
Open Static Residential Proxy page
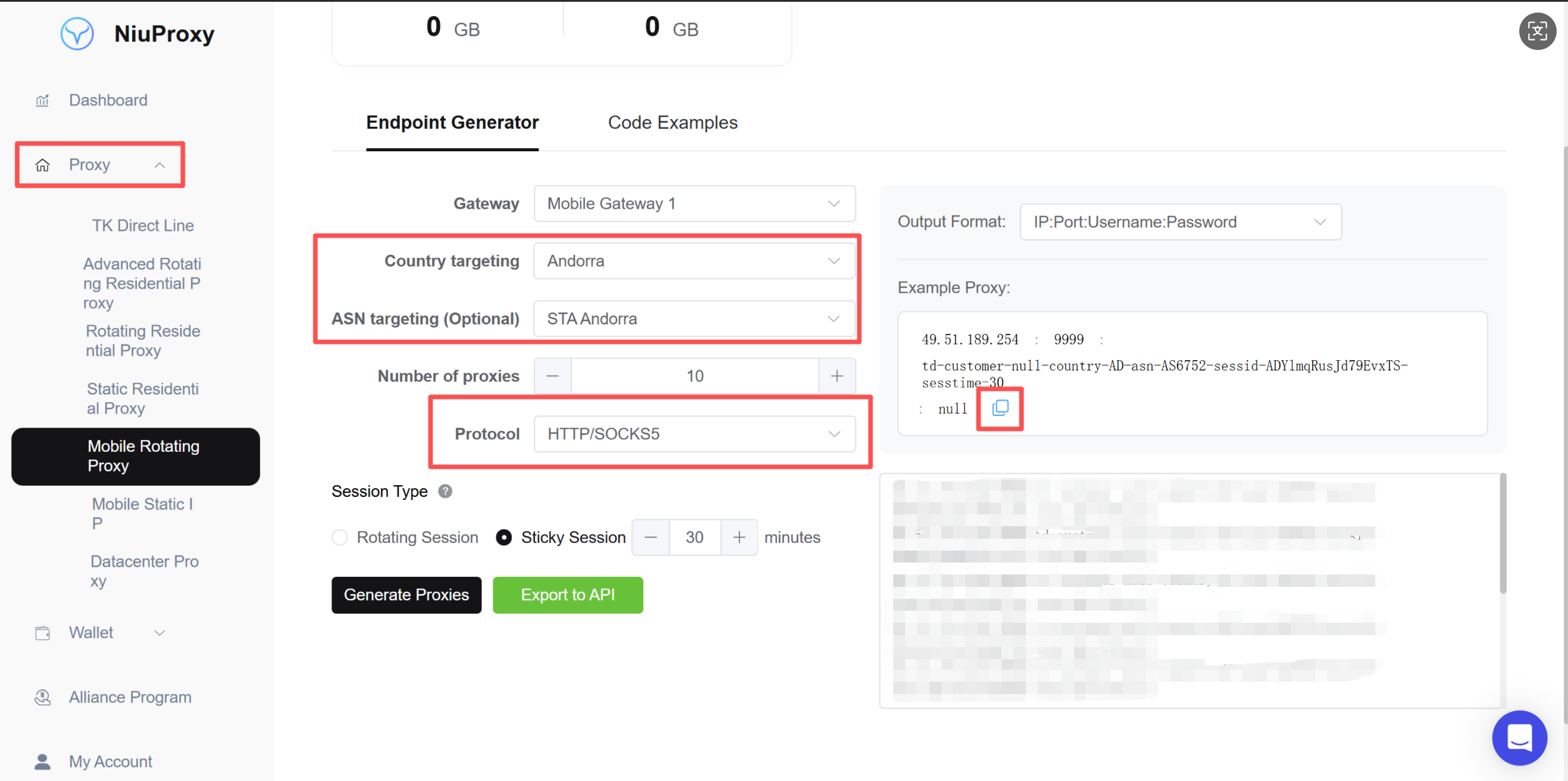pyautogui.click(x=142, y=399)
